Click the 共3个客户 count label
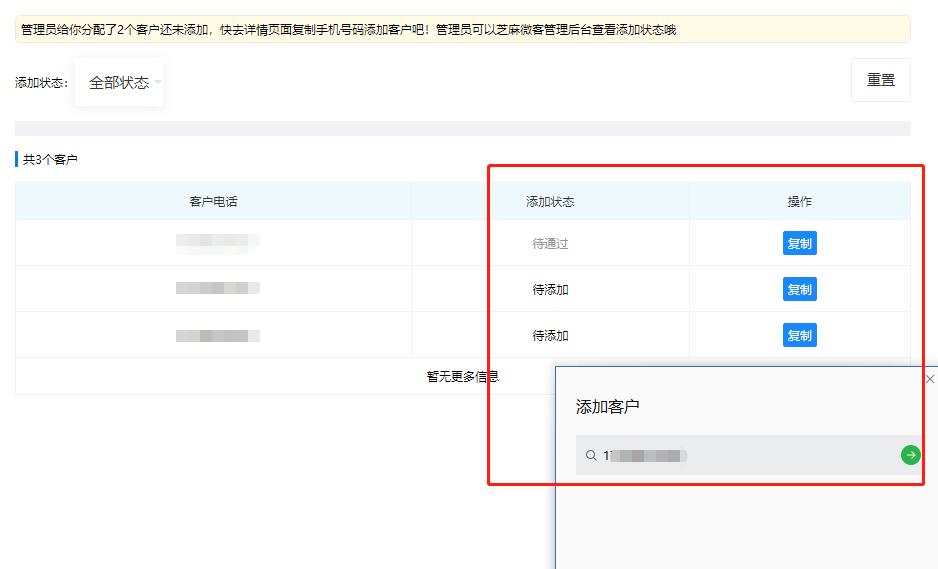This screenshot has width=938, height=569. 50,159
